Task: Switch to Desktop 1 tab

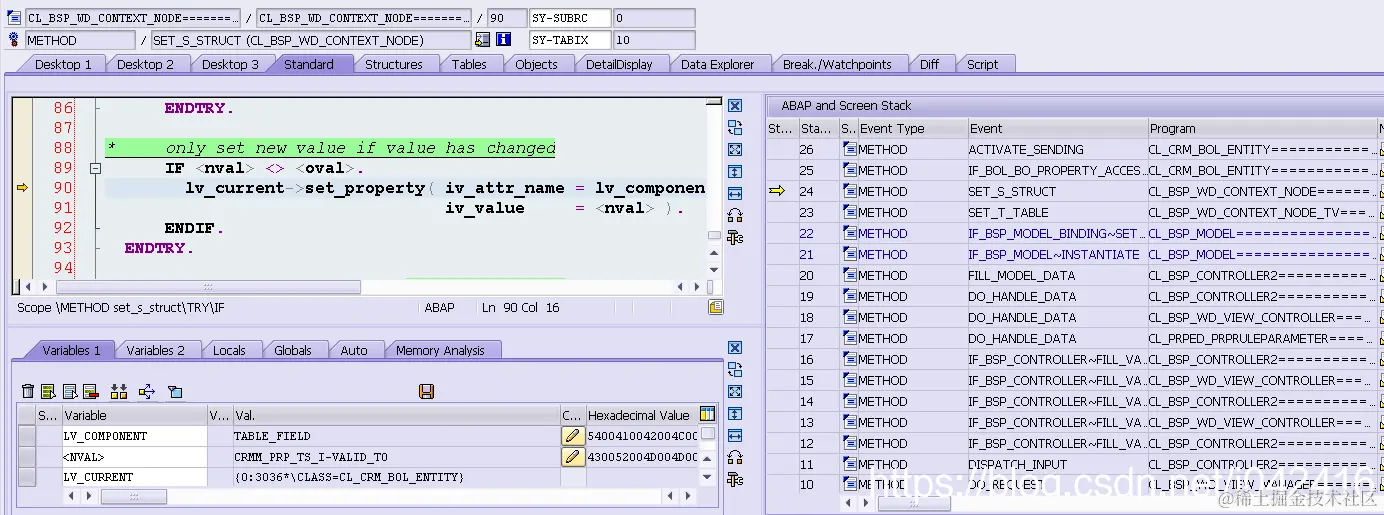Action: pyautogui.click(x=63, y=64)
